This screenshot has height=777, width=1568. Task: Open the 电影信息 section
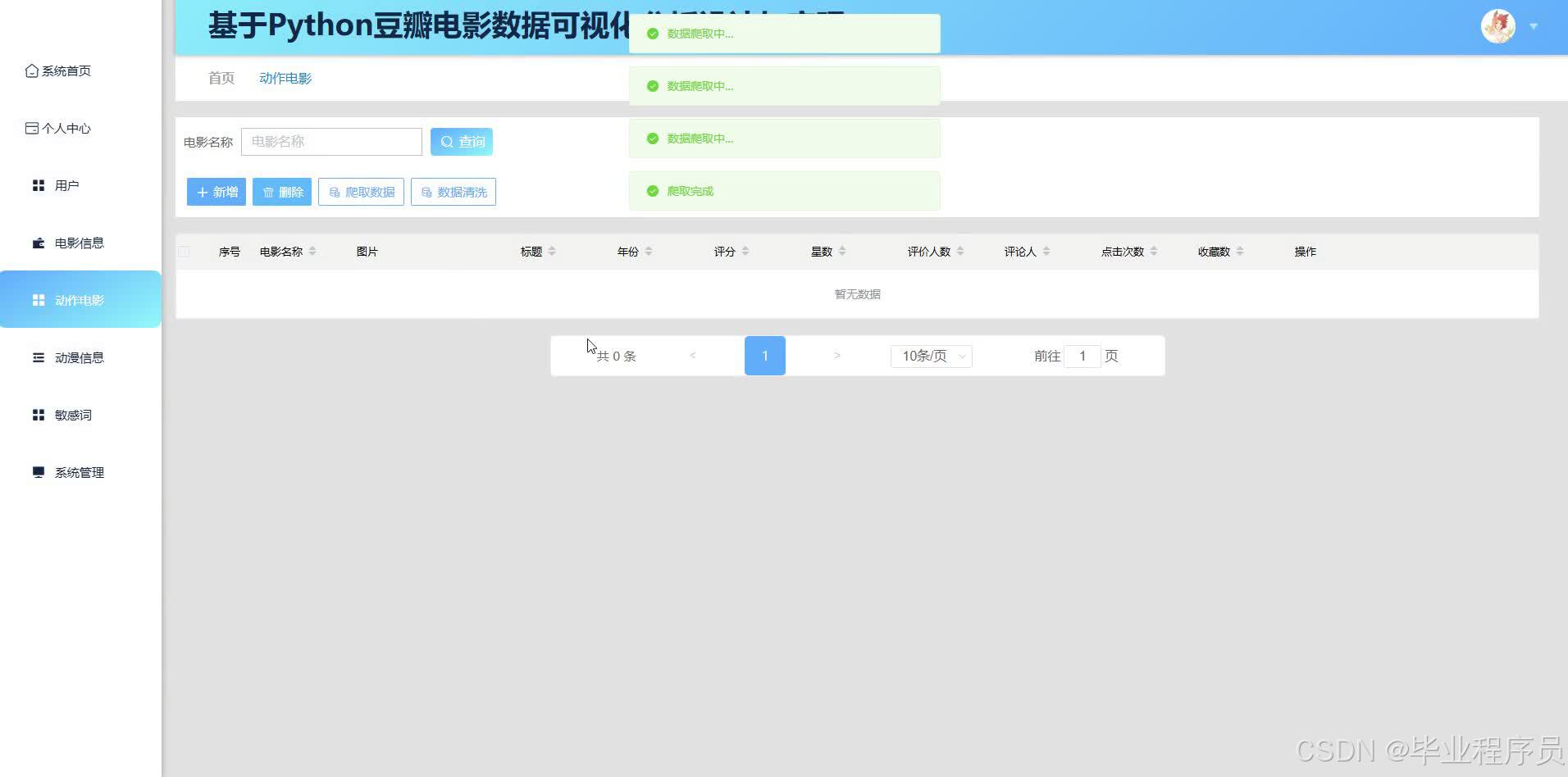click(79, 243)
